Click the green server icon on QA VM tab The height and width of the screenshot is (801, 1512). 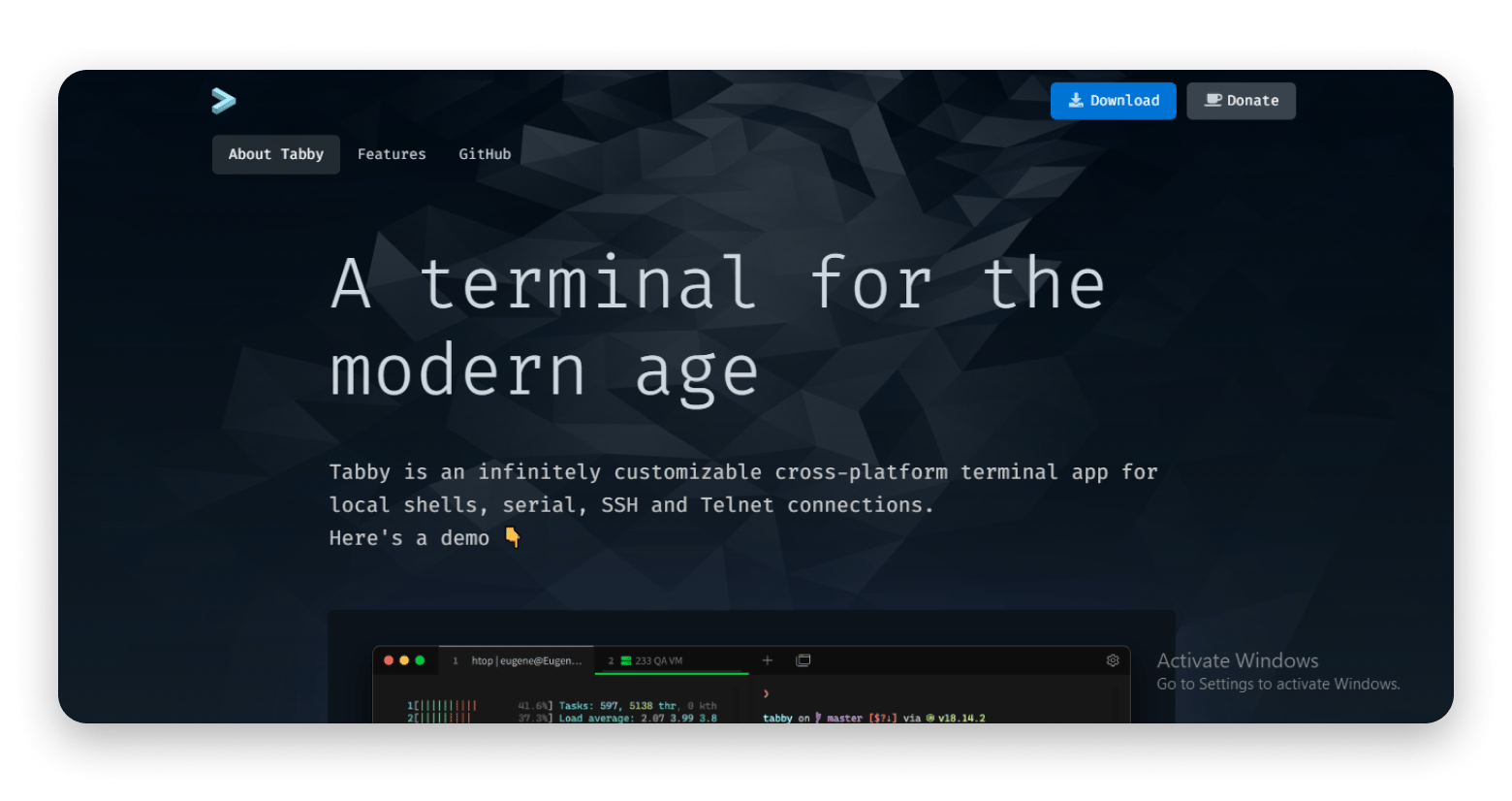[626, 660]
